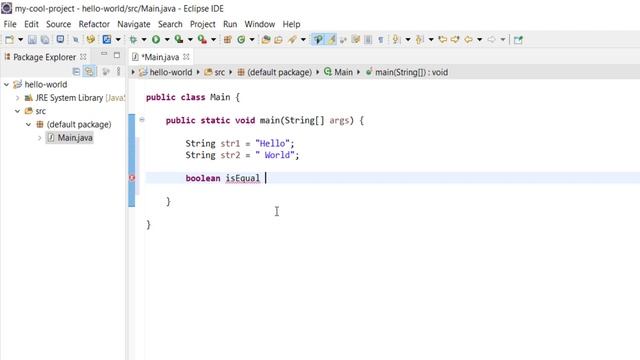Image resolution: width=640 pixels, height=360 pixels.
Task: Click the Save All toolbar icon
Action: [x=45, y=40]
